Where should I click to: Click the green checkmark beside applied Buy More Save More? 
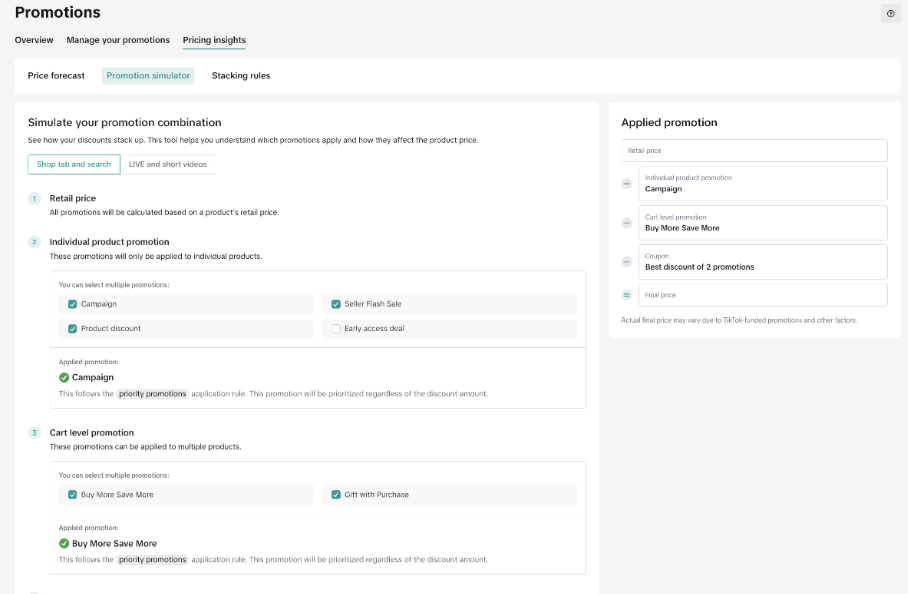(64, 544)
